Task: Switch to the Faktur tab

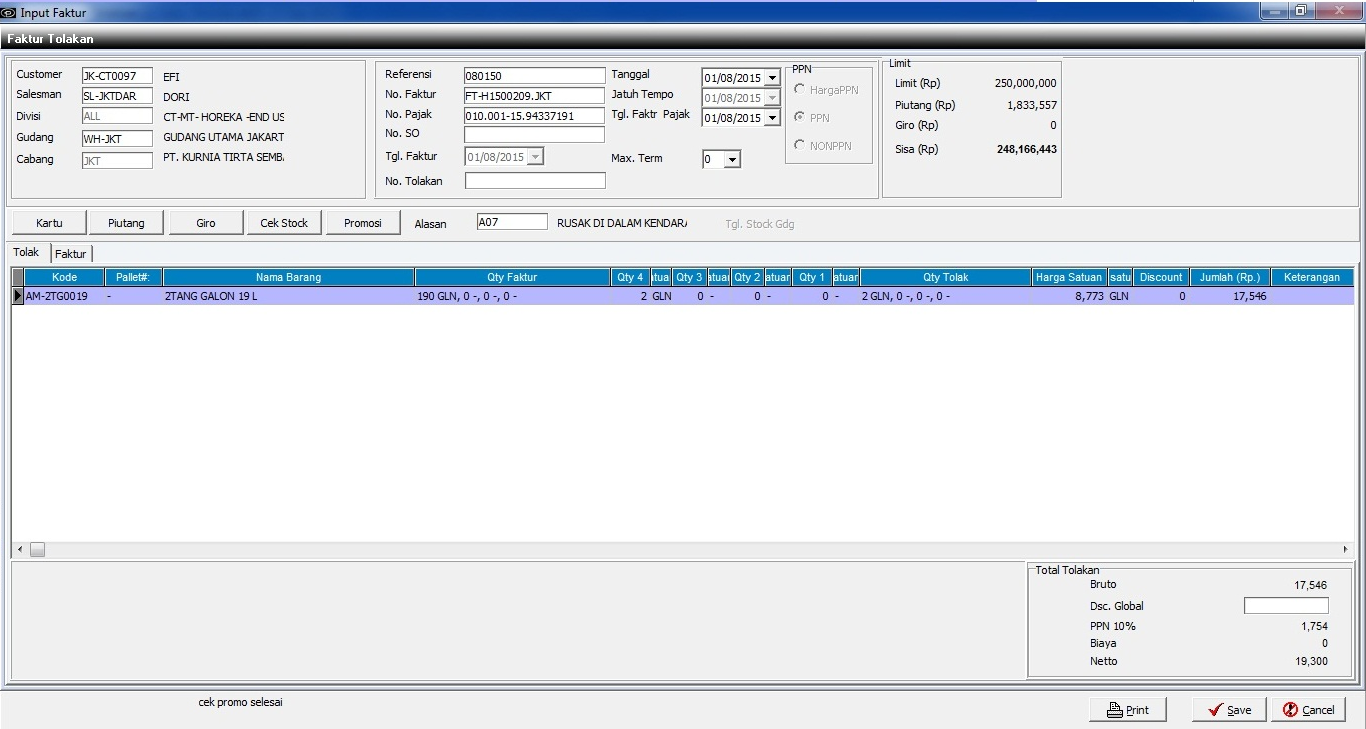Action: [x=71, y=254]
